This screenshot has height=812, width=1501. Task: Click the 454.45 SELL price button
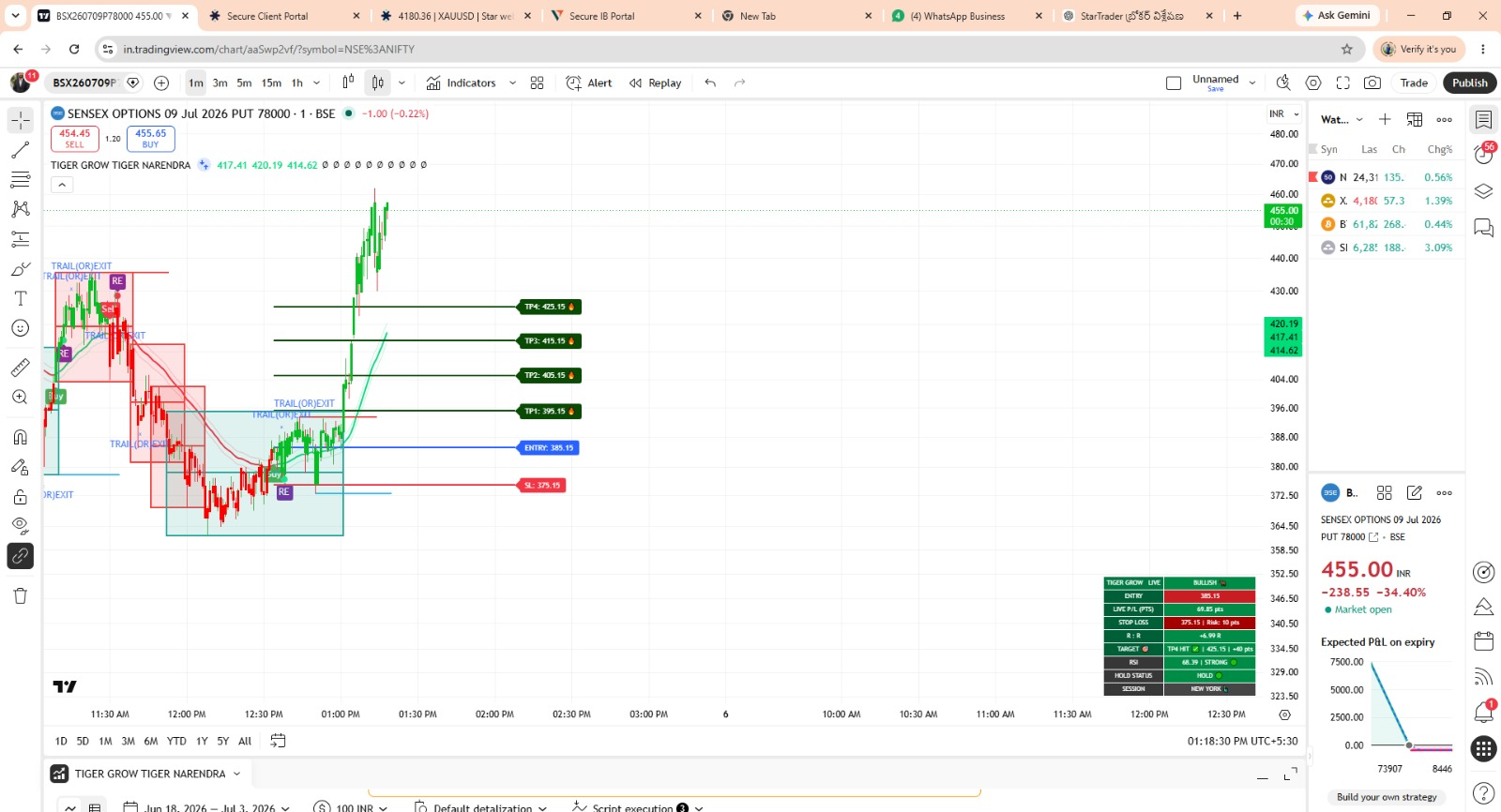75,139
